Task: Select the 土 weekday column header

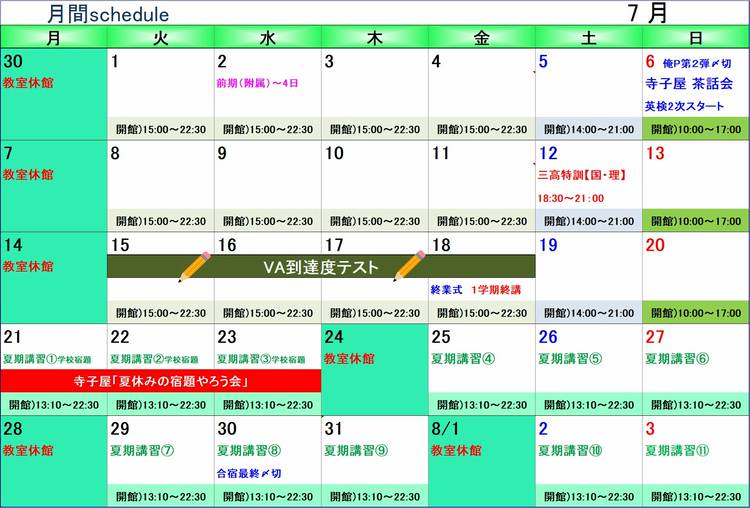Action: click(588, 38)
